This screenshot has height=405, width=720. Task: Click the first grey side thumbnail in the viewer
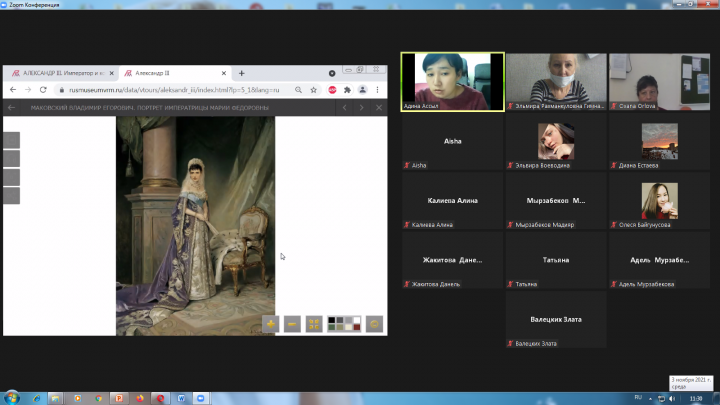pyautogui.click(x=11, y=140)
